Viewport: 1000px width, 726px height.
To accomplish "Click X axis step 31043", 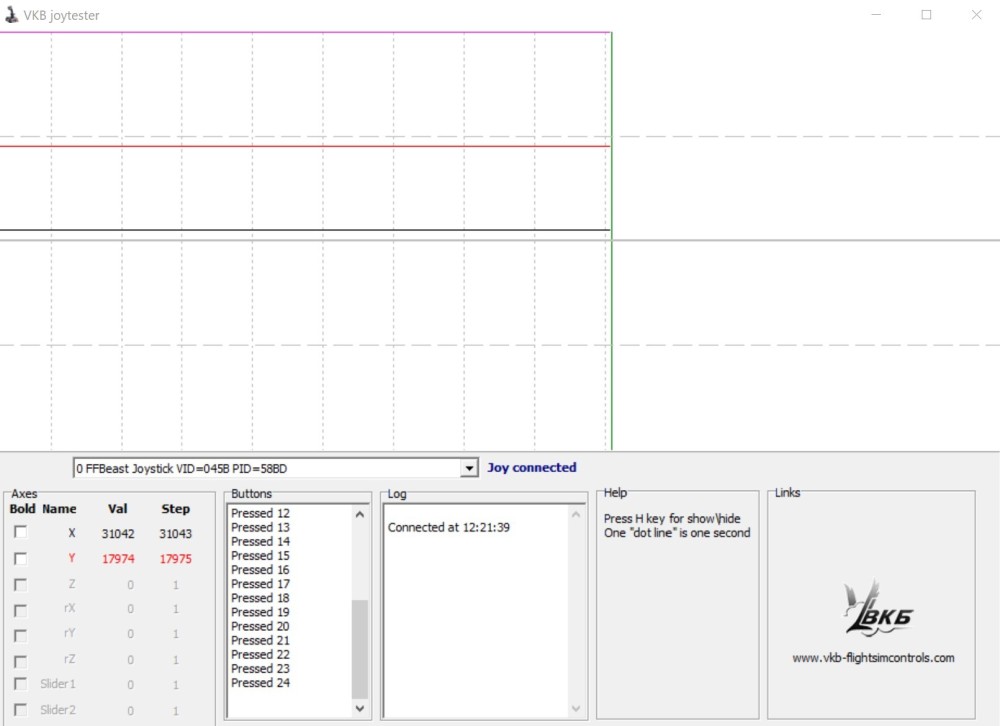I will pyautogui.click(x=175, y=533).
